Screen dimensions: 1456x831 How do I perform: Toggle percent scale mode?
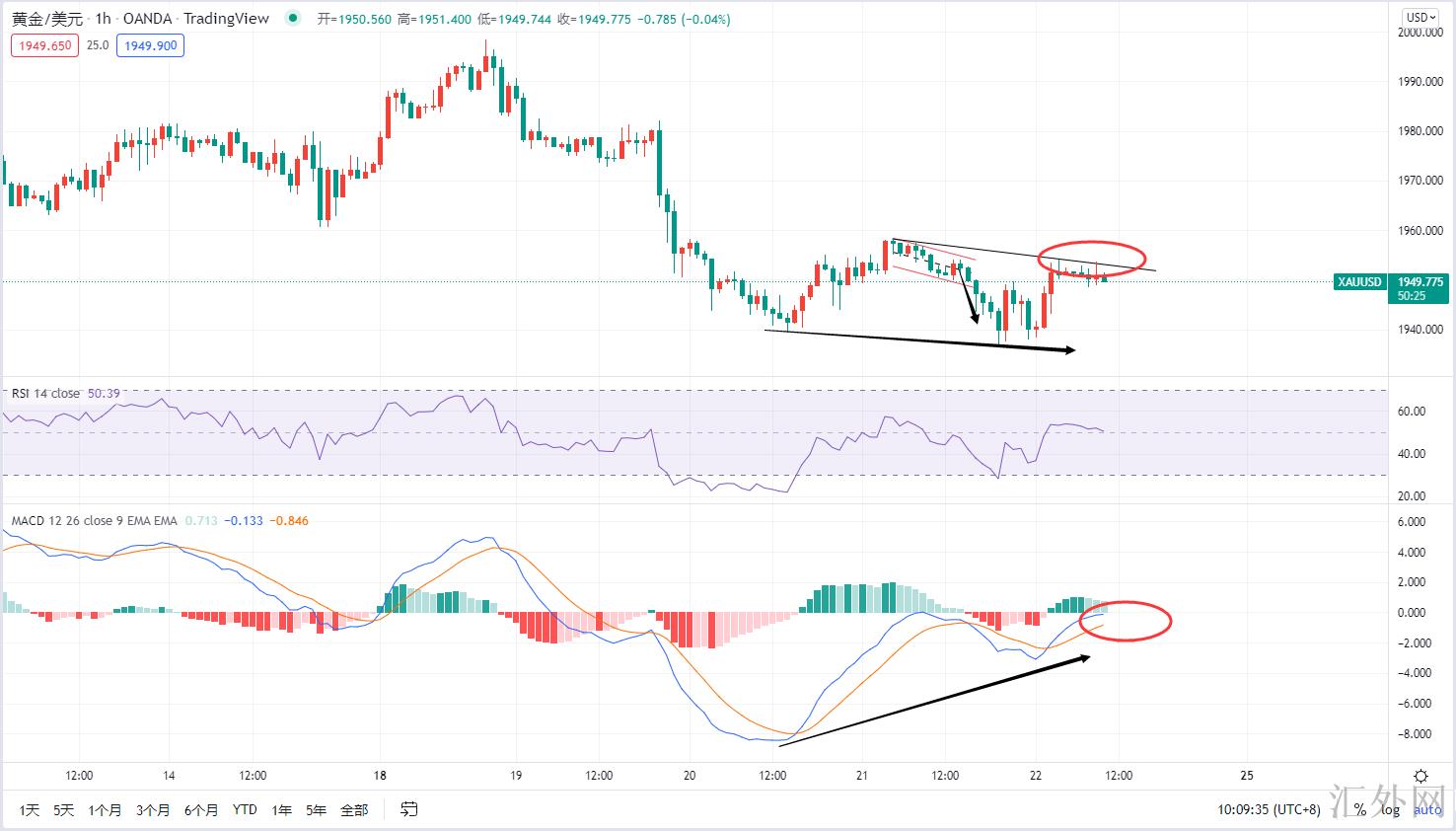click(x=1359, y=809)
